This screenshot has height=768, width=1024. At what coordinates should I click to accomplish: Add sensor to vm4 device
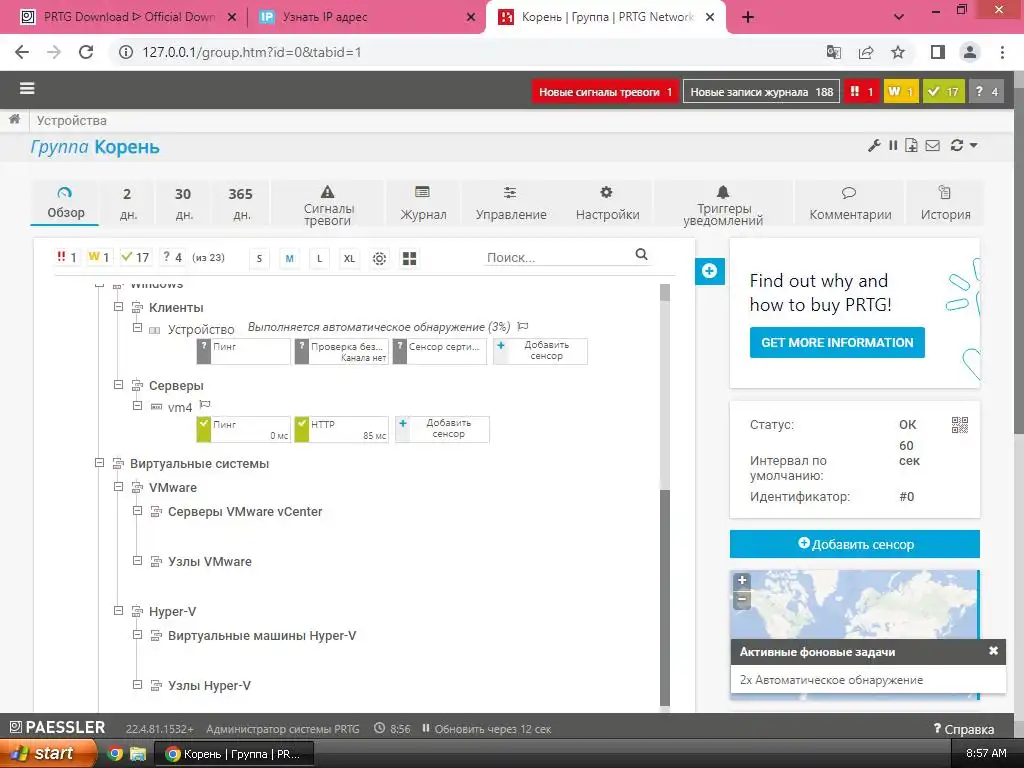(x=442, y=429)
